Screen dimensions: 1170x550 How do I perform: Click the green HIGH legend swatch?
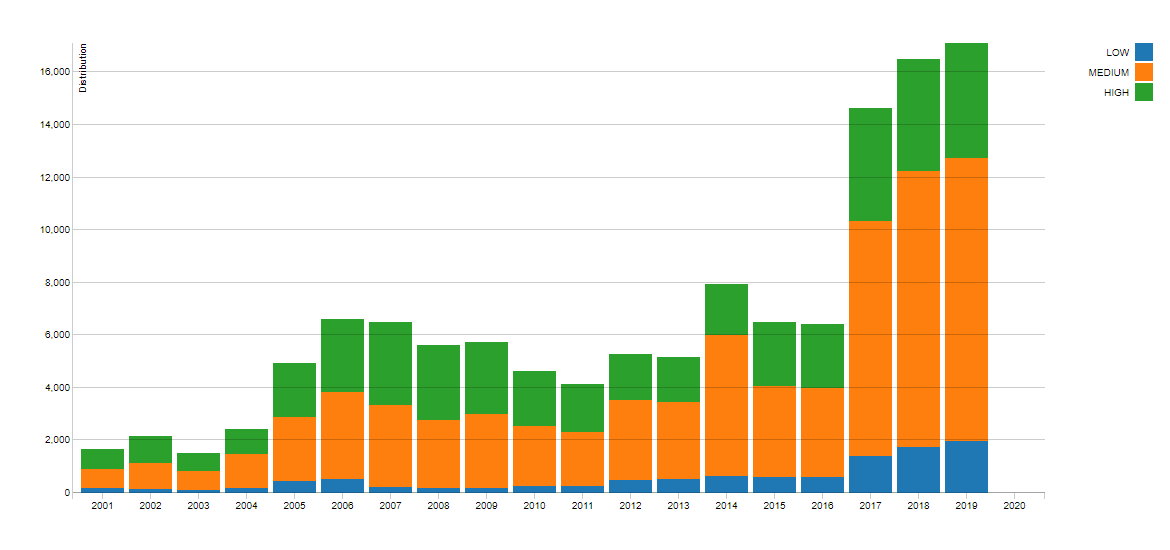1144,92
